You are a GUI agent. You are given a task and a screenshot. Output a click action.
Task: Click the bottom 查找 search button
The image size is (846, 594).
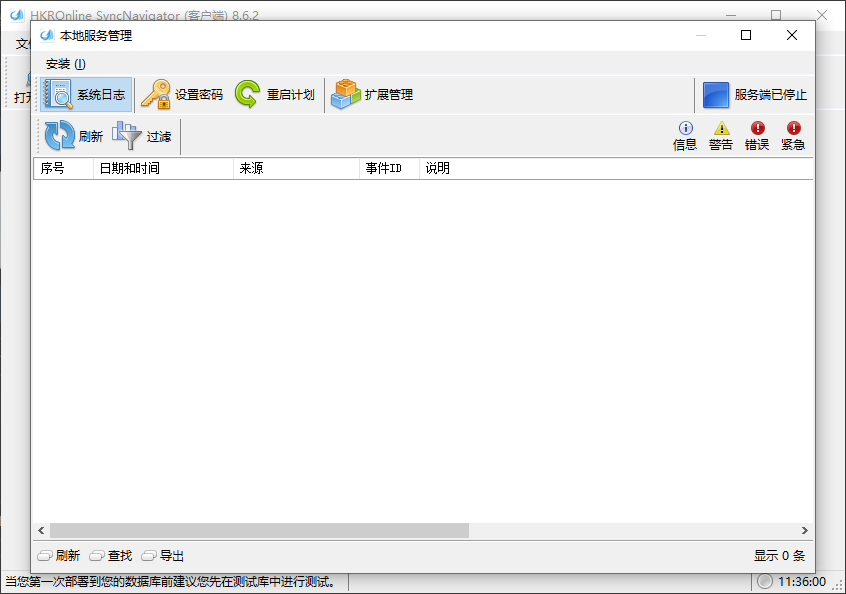tap(111, 556)
